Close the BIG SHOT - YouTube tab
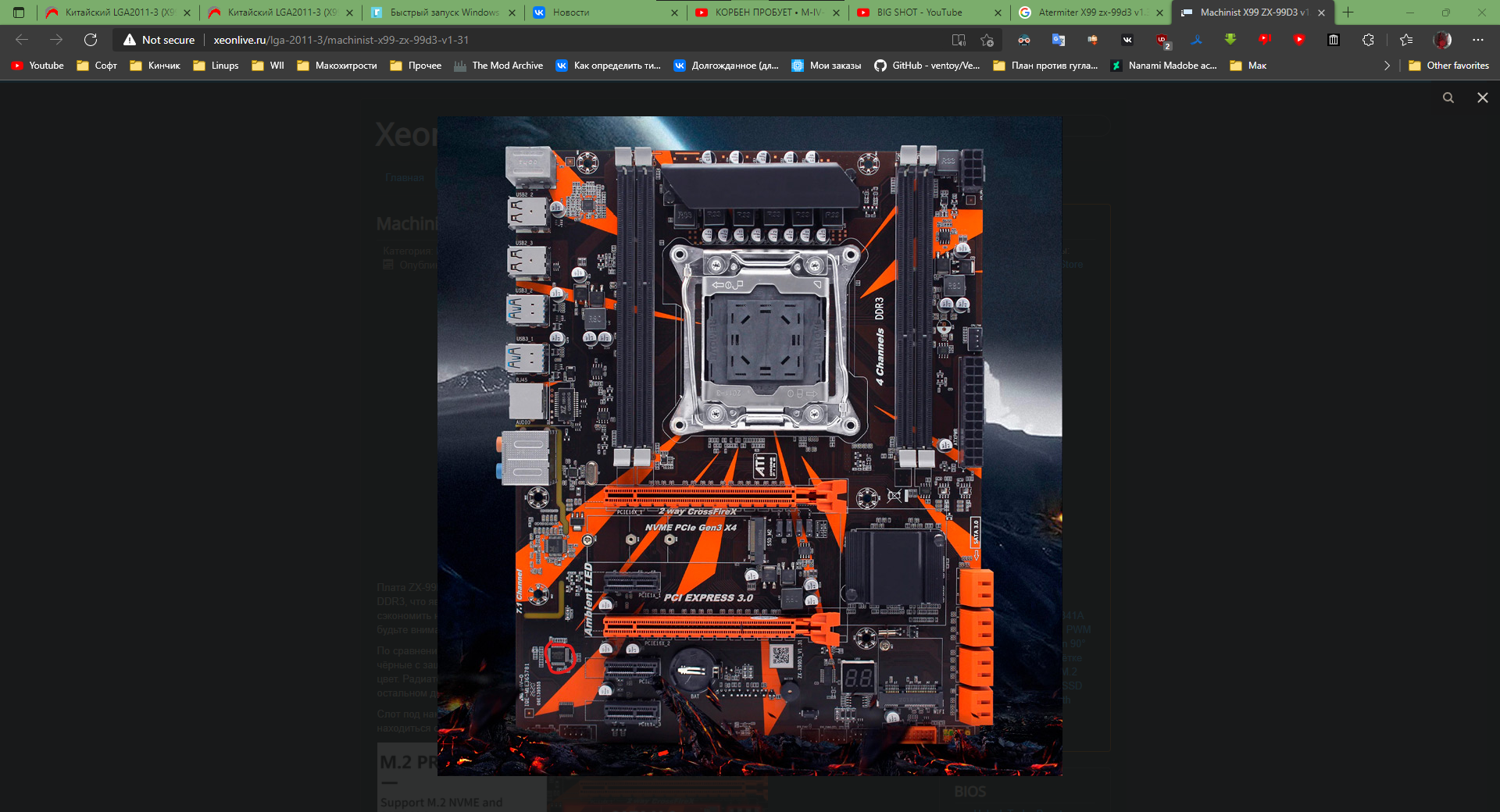The image size is (1500, 812). [998, 12]
